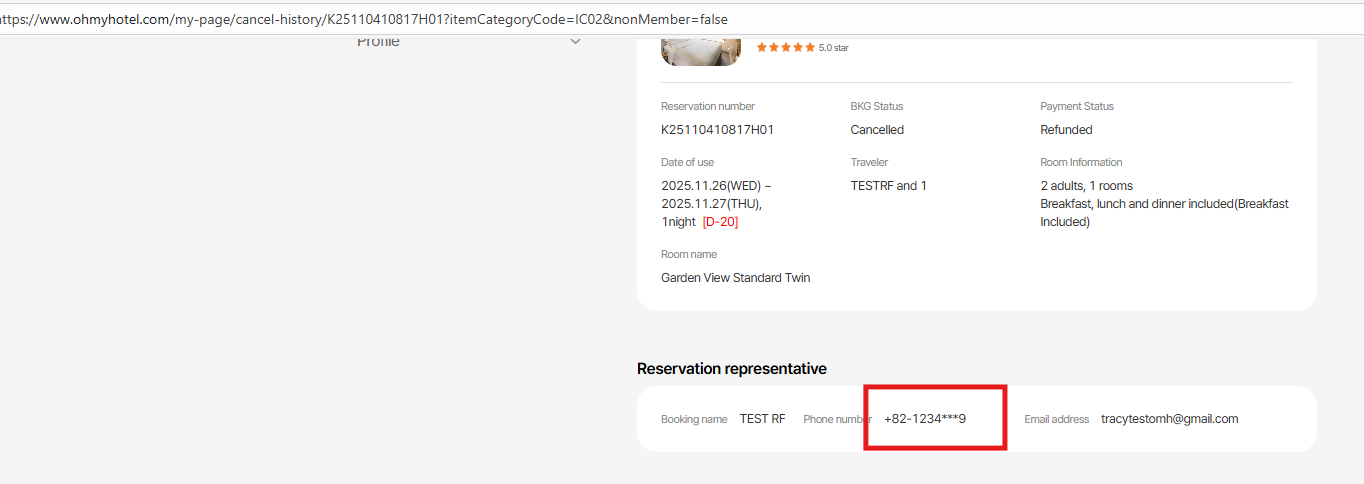
Task: Click the "2 adults, 1 rooms" text
Action: (1086, 186)
